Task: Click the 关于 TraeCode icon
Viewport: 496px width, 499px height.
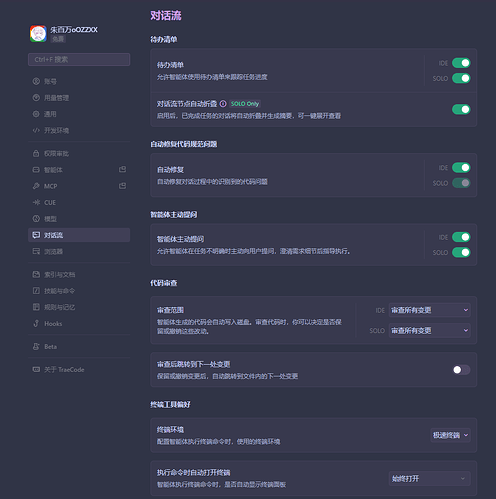Action: point(36,369)
